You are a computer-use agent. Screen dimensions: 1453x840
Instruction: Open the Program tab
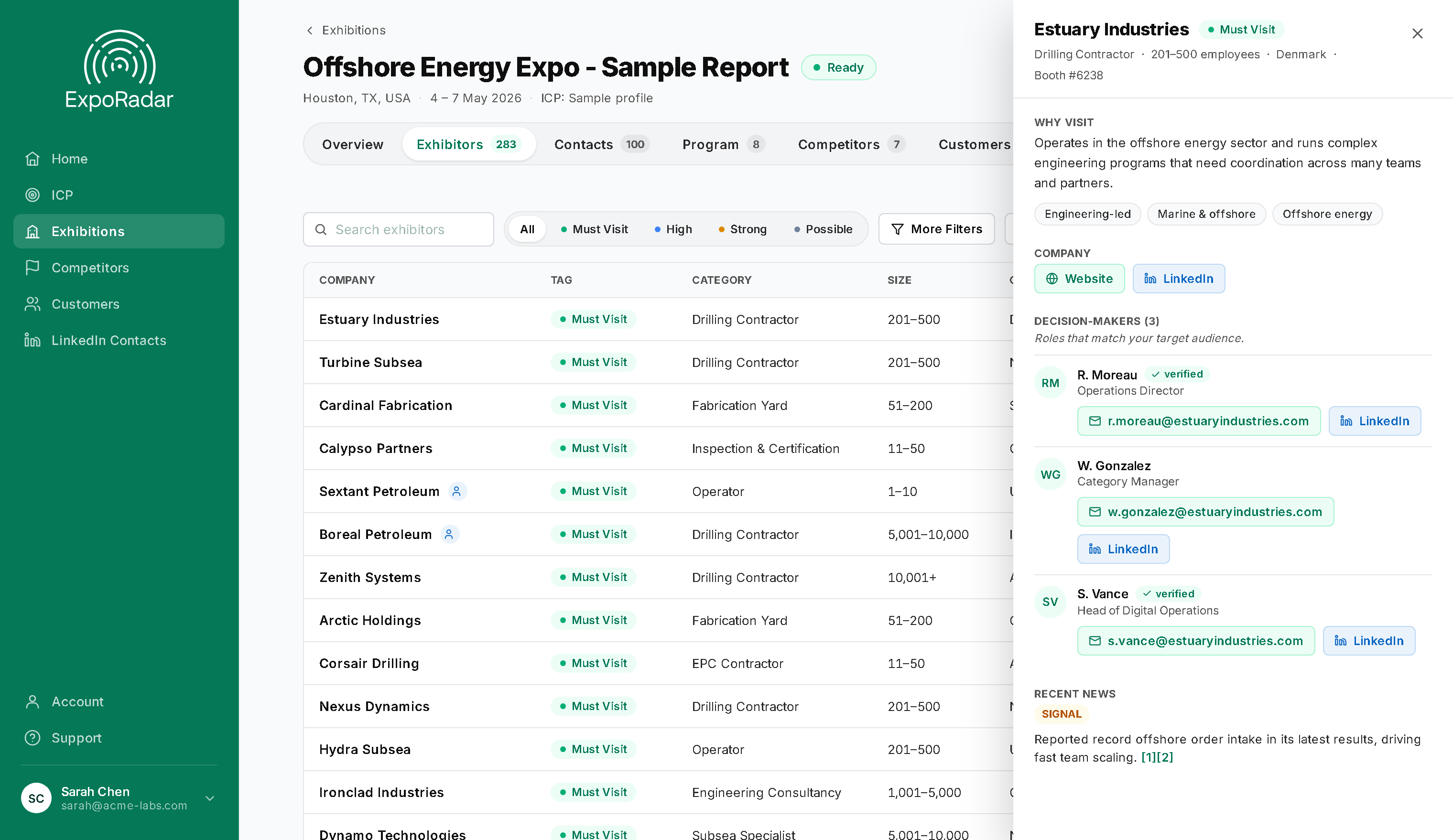tap(724, 144)
